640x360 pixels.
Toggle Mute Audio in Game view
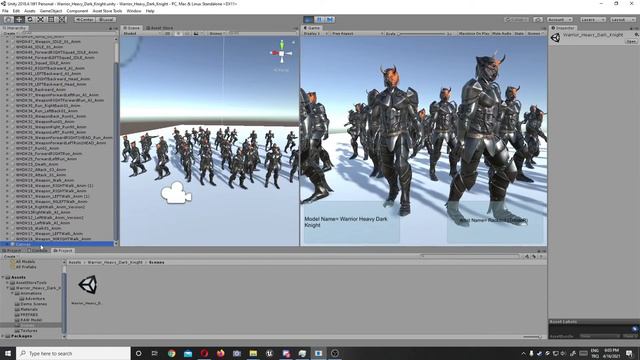tap(502, 33)
